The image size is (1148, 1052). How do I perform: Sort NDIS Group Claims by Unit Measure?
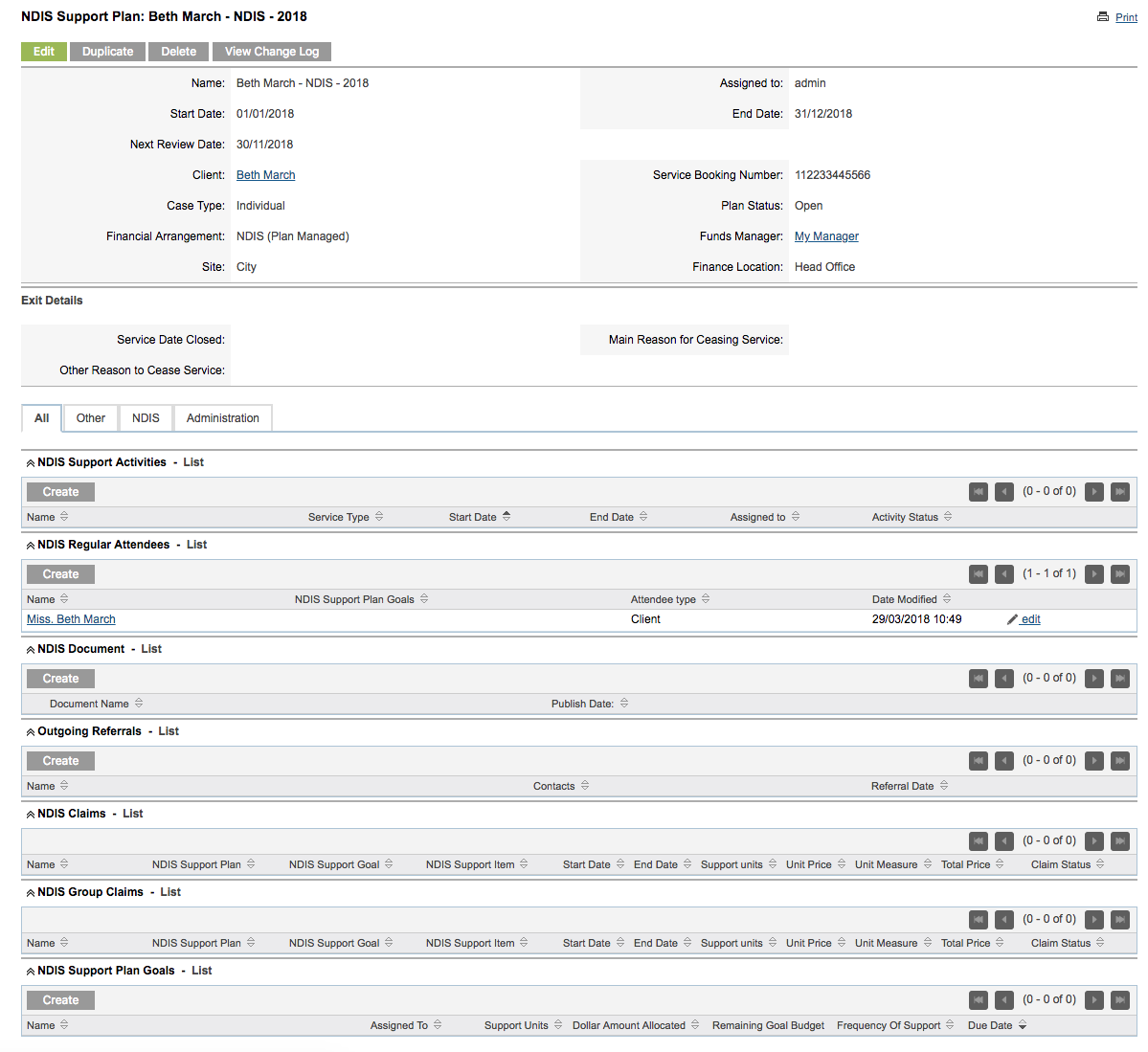coord(893,944)
